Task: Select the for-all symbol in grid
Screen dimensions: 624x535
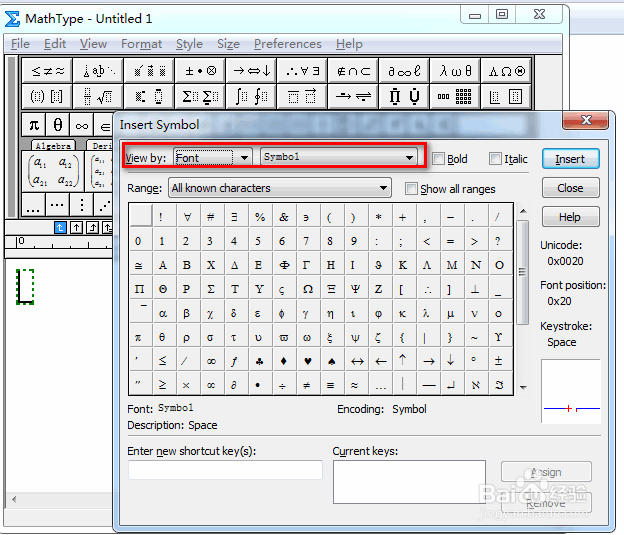Action: tap(187, 217)
